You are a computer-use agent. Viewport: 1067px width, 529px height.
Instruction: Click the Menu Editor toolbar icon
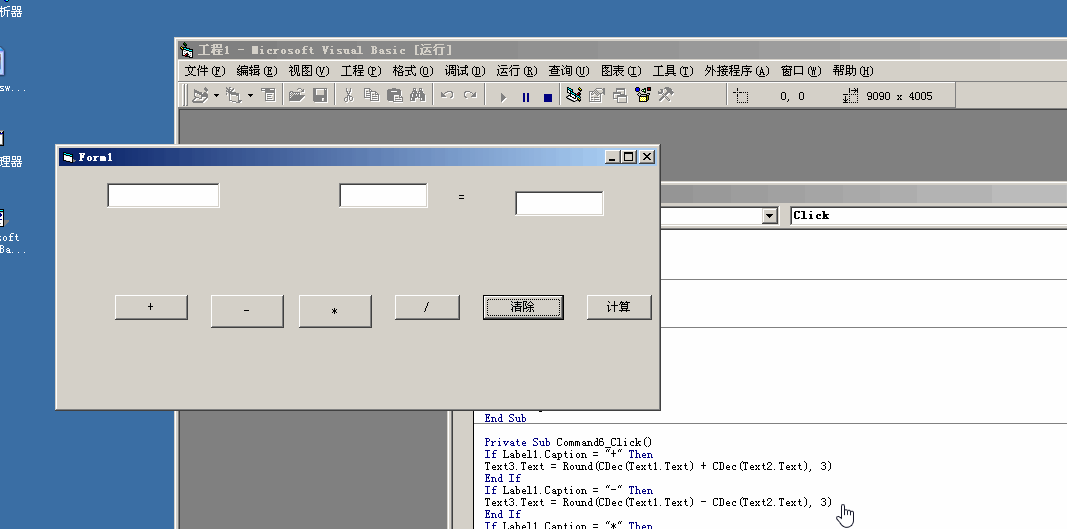point(268,96)
